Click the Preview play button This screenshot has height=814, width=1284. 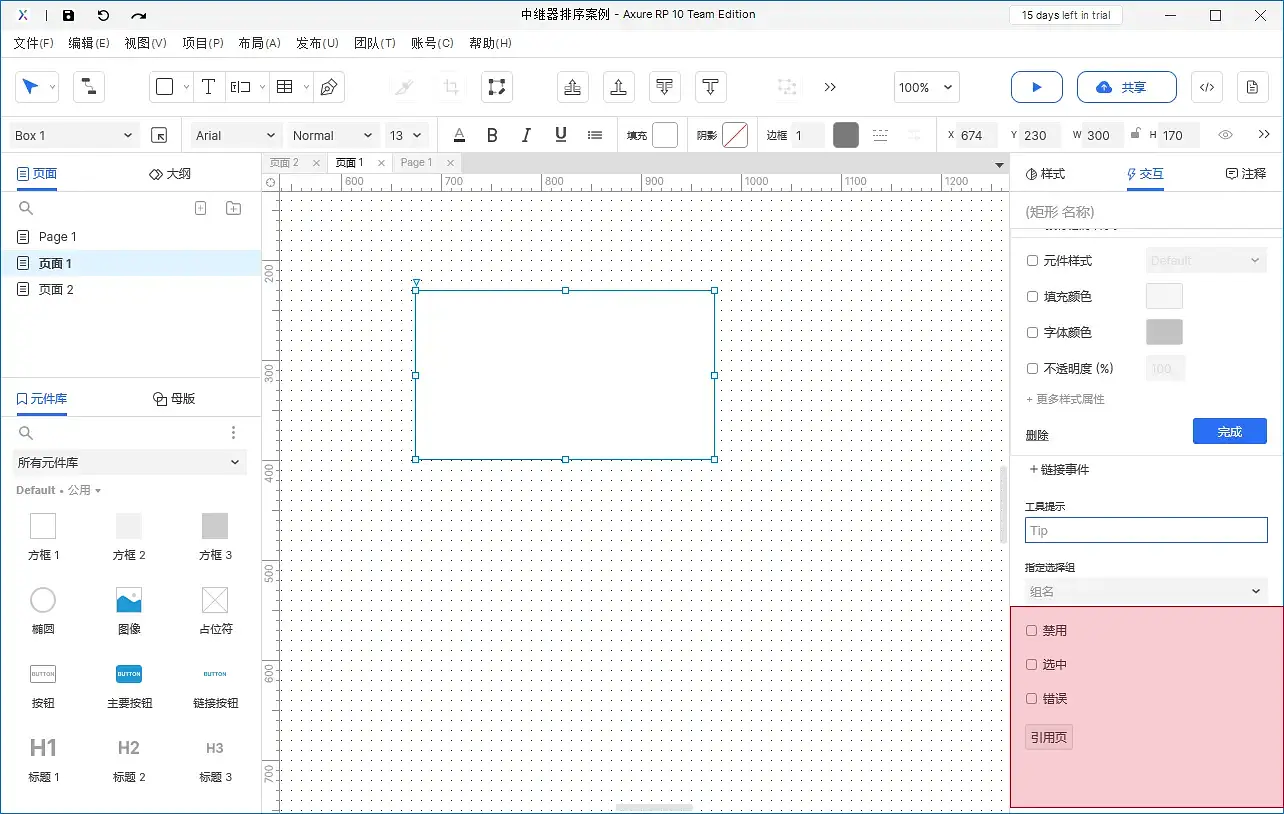tap(1036, 88)
